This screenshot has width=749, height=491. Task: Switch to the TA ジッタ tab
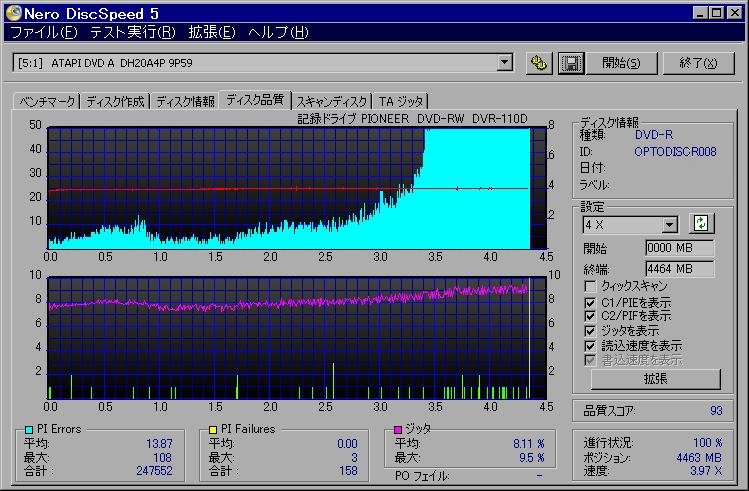[401, 101]
